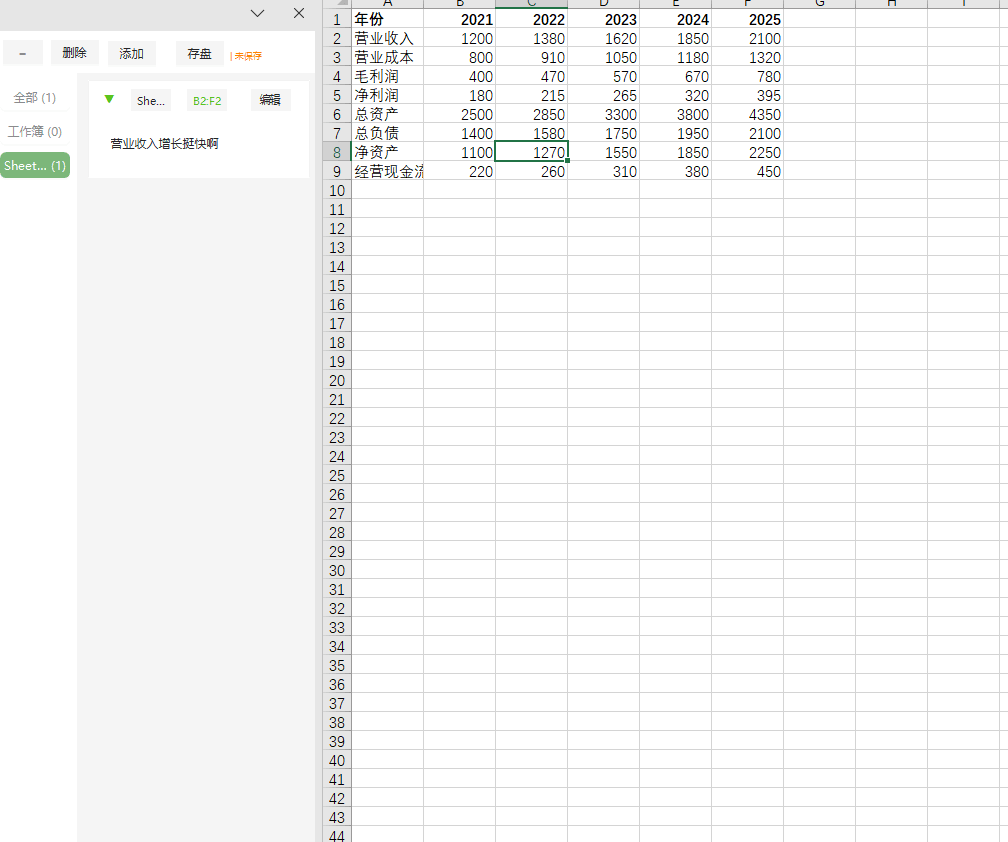1008x842 pixels.
Task: Select the header cell 2025
Action: tap(748, 19)
